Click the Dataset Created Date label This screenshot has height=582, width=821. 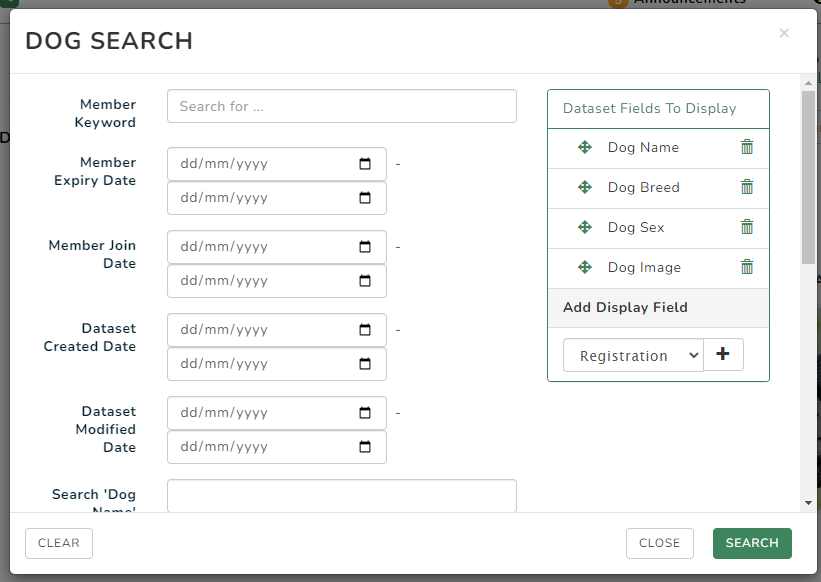pos(90,337)
